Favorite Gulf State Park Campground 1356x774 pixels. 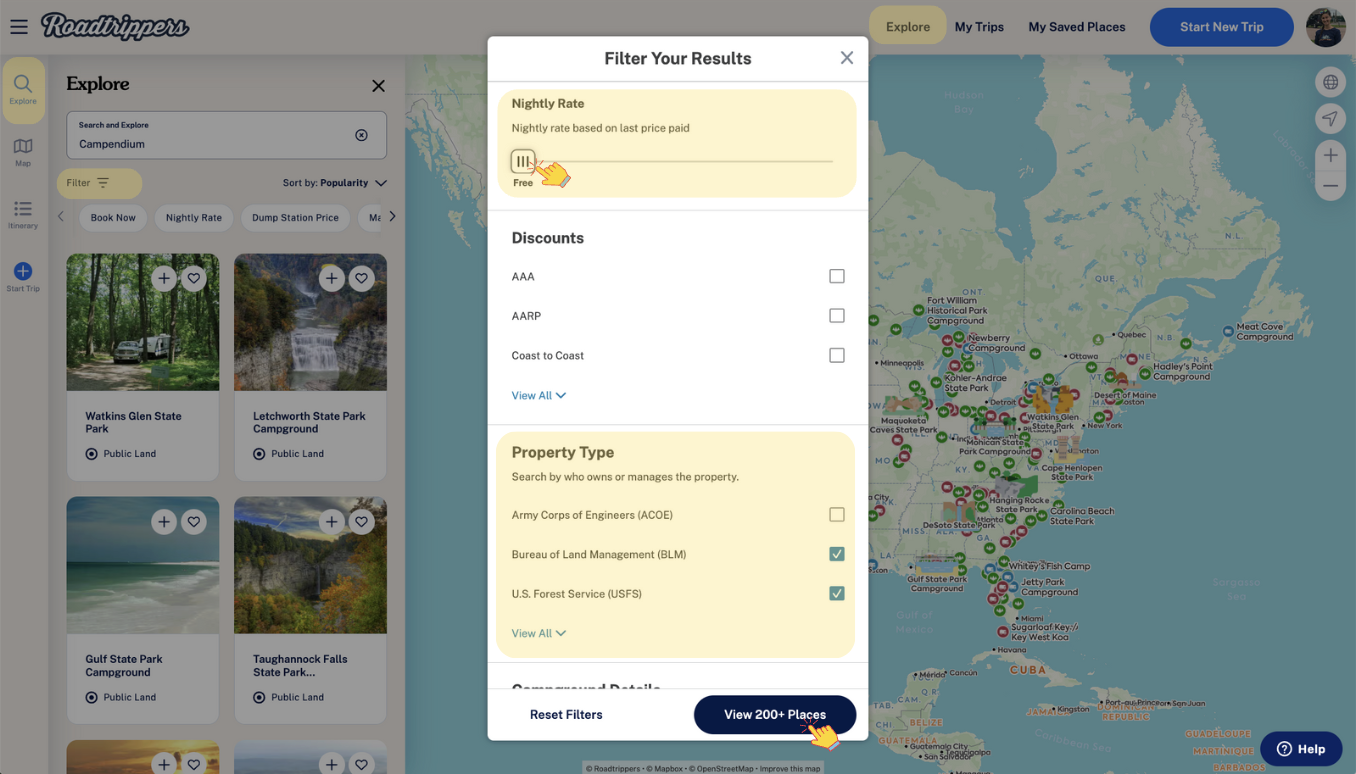click(x=194, y=522)
